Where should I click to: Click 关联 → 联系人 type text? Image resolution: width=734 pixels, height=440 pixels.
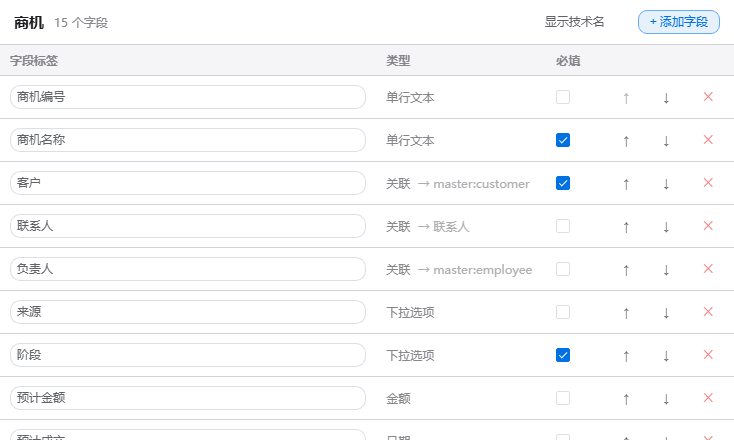(427, 227)
